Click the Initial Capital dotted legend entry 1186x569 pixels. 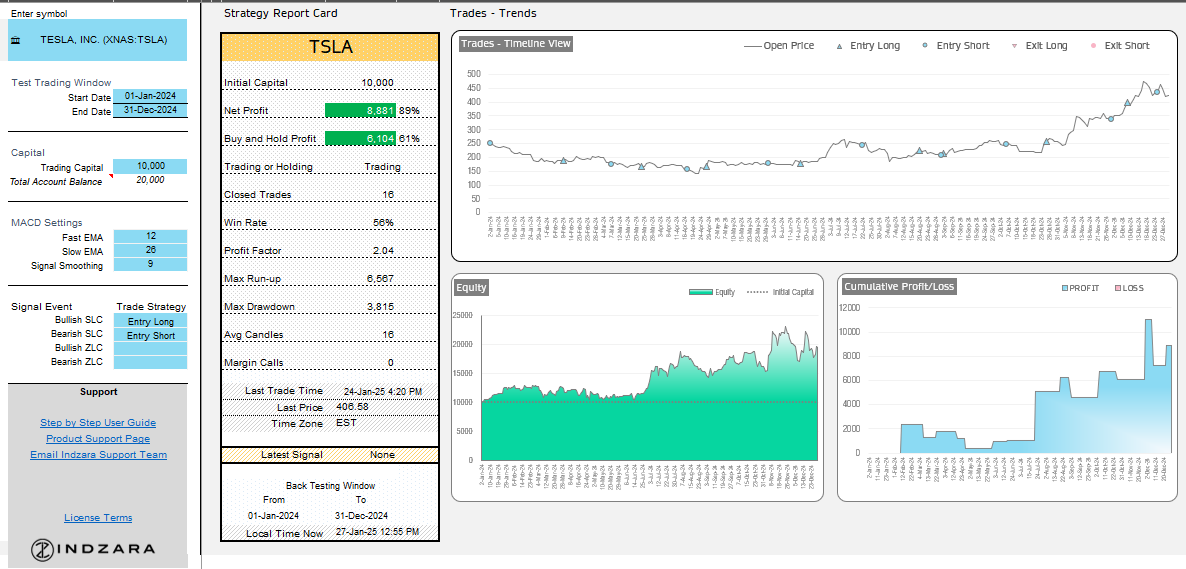[x=780, y=292]
